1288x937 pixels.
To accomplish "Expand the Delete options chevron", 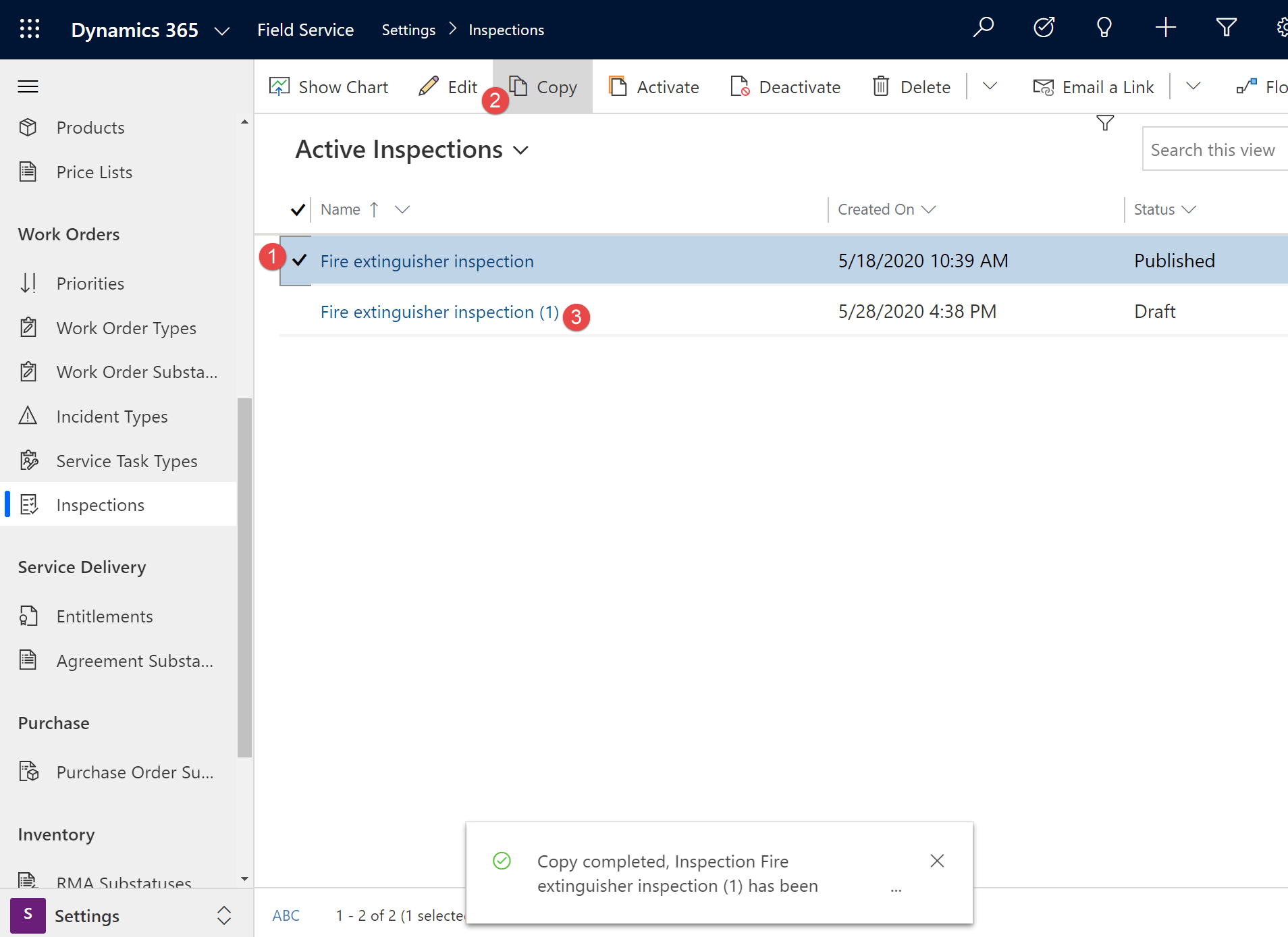I will click(x=990, y=86).
